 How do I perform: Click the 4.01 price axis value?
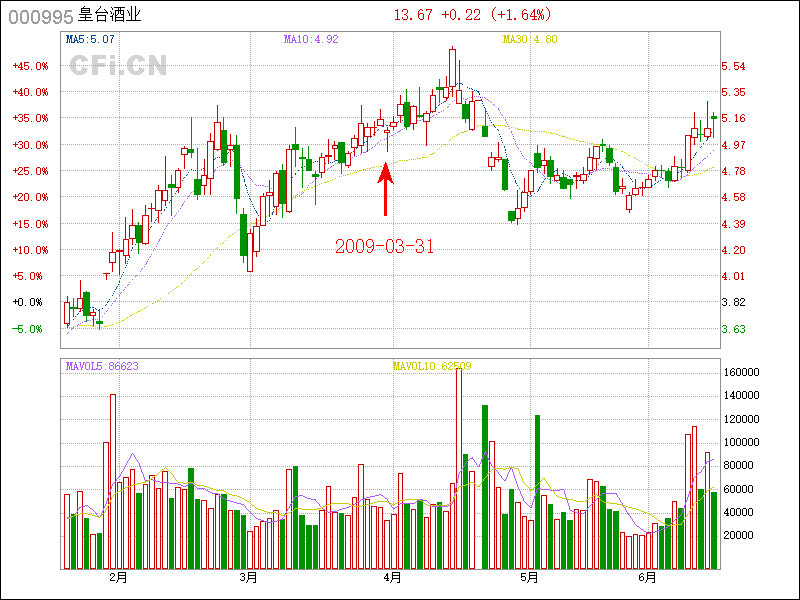(x=733, y=276)
